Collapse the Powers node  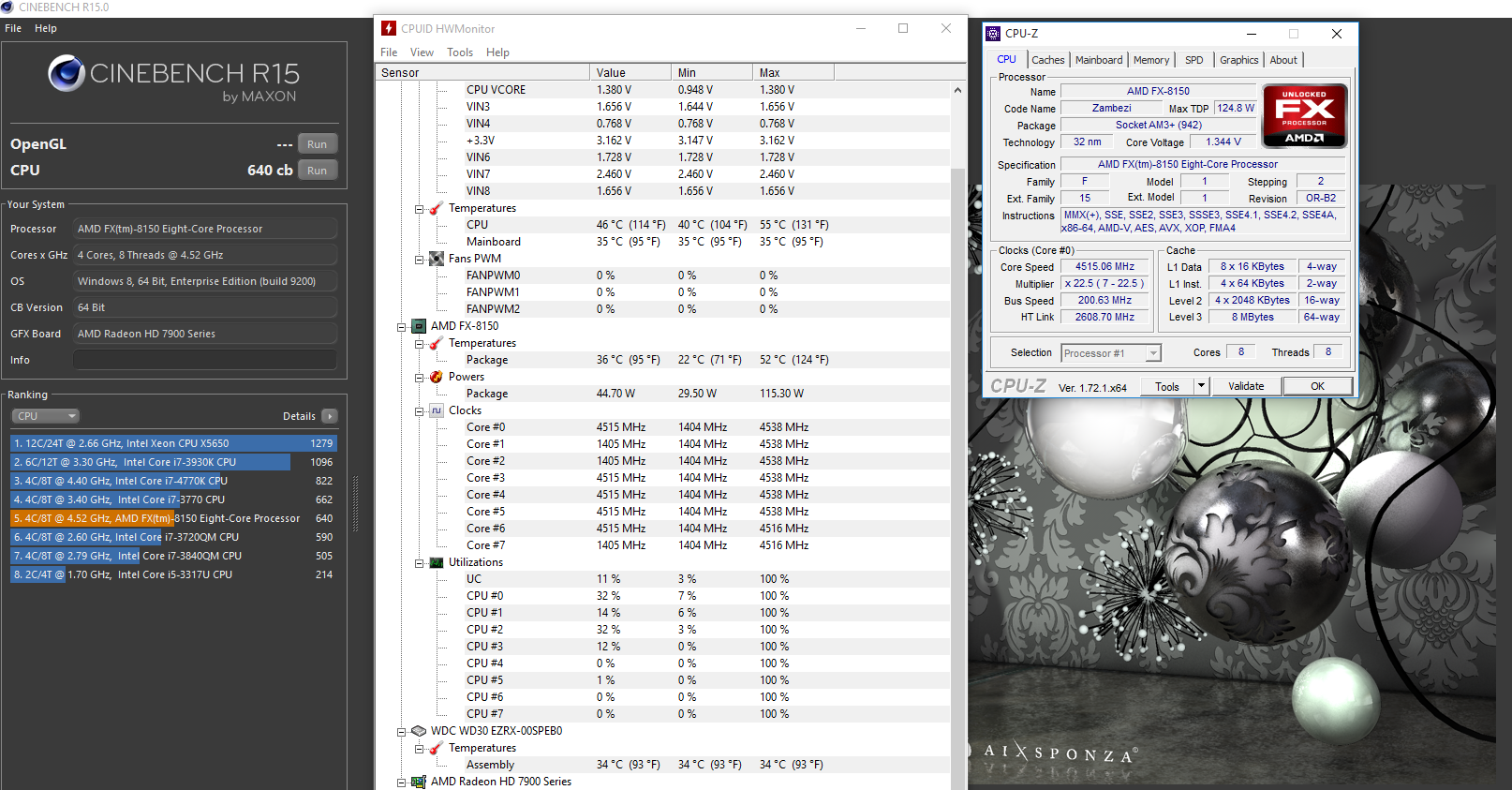coord(419,378)
